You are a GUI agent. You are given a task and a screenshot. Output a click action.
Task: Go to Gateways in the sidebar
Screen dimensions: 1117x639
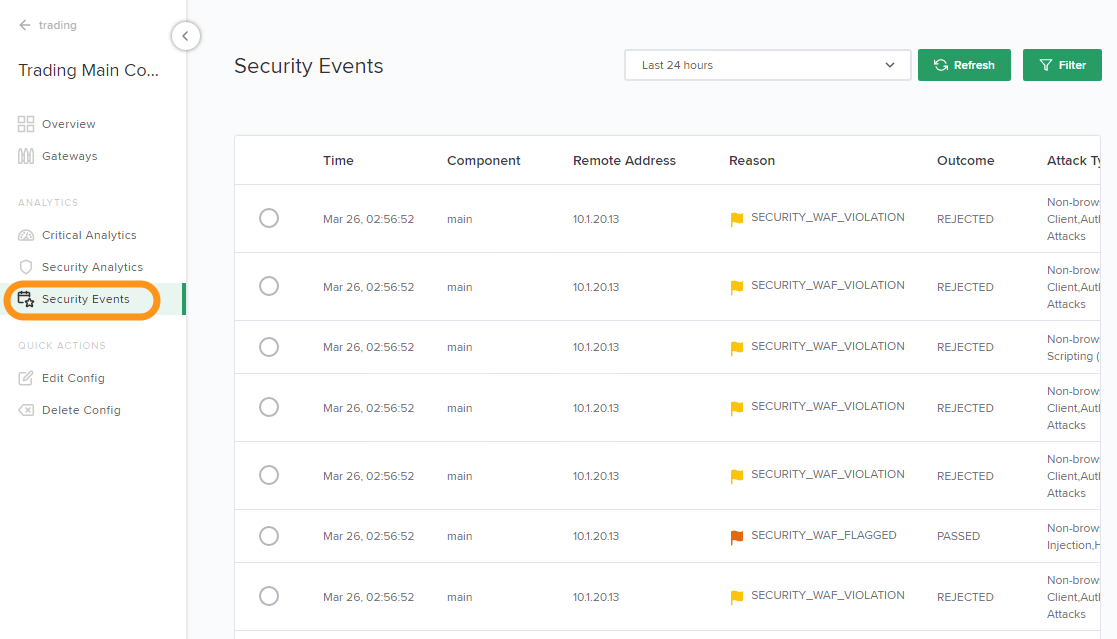(x=69, y=156)
